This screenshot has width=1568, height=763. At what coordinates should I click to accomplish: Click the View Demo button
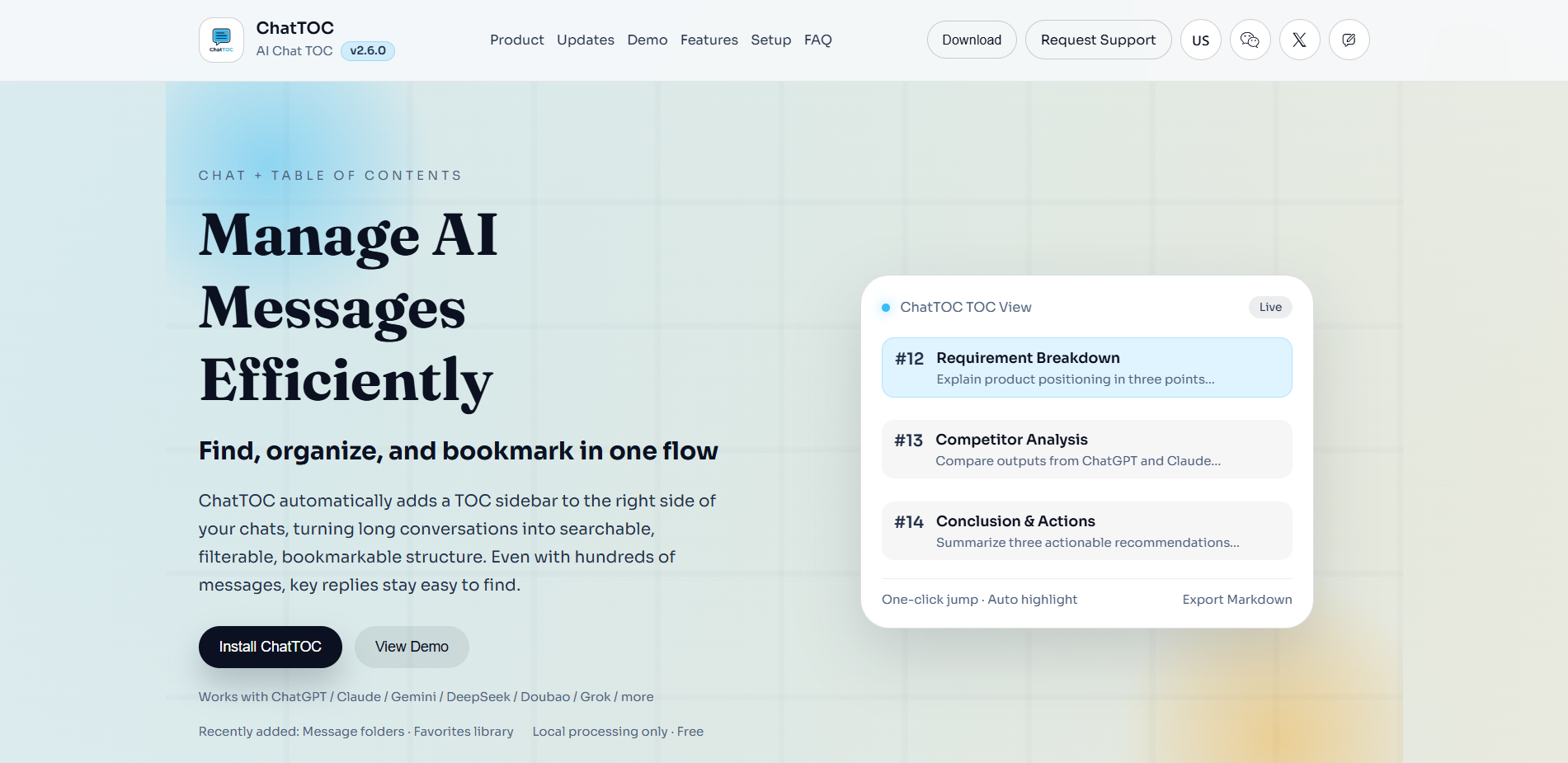(412, 647)
